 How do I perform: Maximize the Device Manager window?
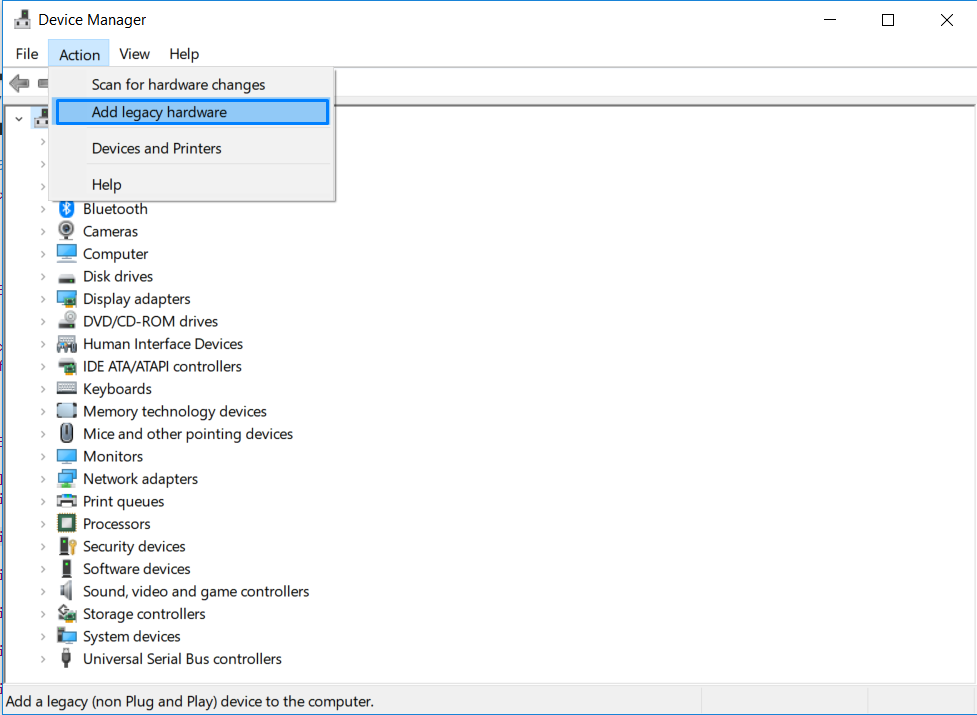click(888, 20)
